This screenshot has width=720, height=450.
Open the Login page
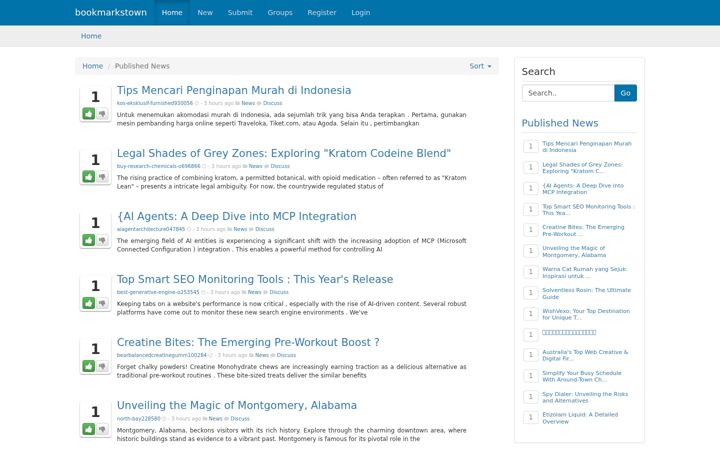361,12
